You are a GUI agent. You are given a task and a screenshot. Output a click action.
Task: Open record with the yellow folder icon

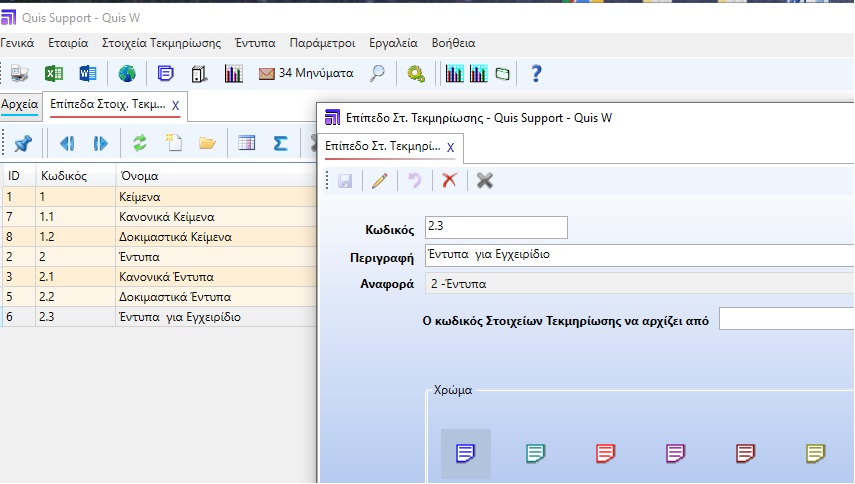click(207, 143)
